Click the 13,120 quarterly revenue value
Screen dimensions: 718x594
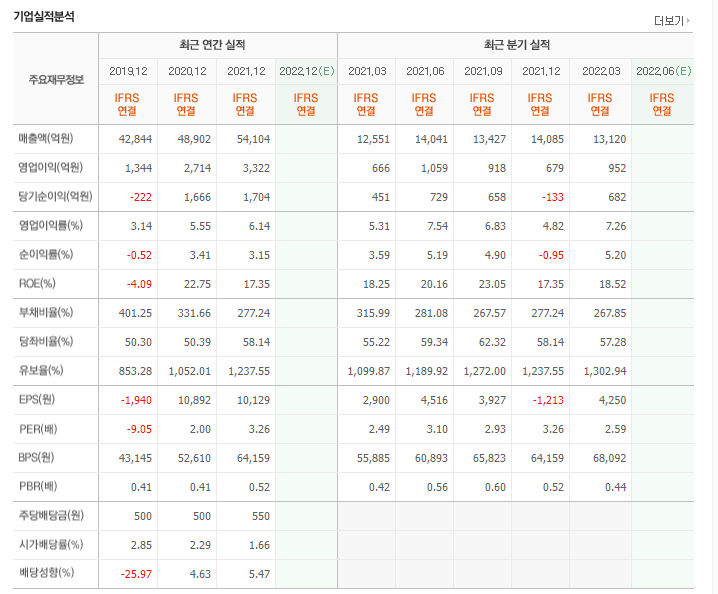pyautogui.click(x=609, y=139)
